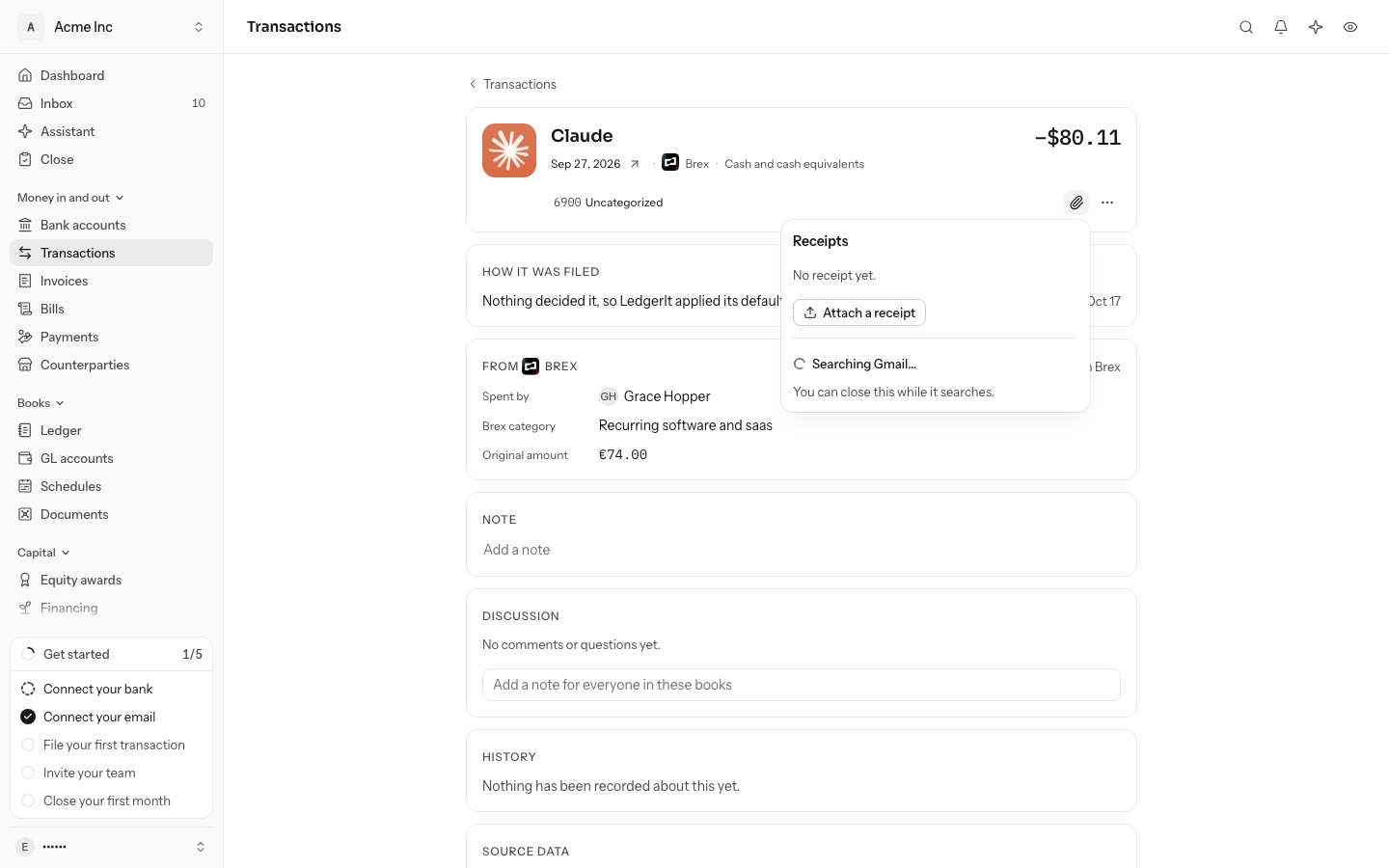
Task: Open Invoices
Action: (x=112, y=281)
